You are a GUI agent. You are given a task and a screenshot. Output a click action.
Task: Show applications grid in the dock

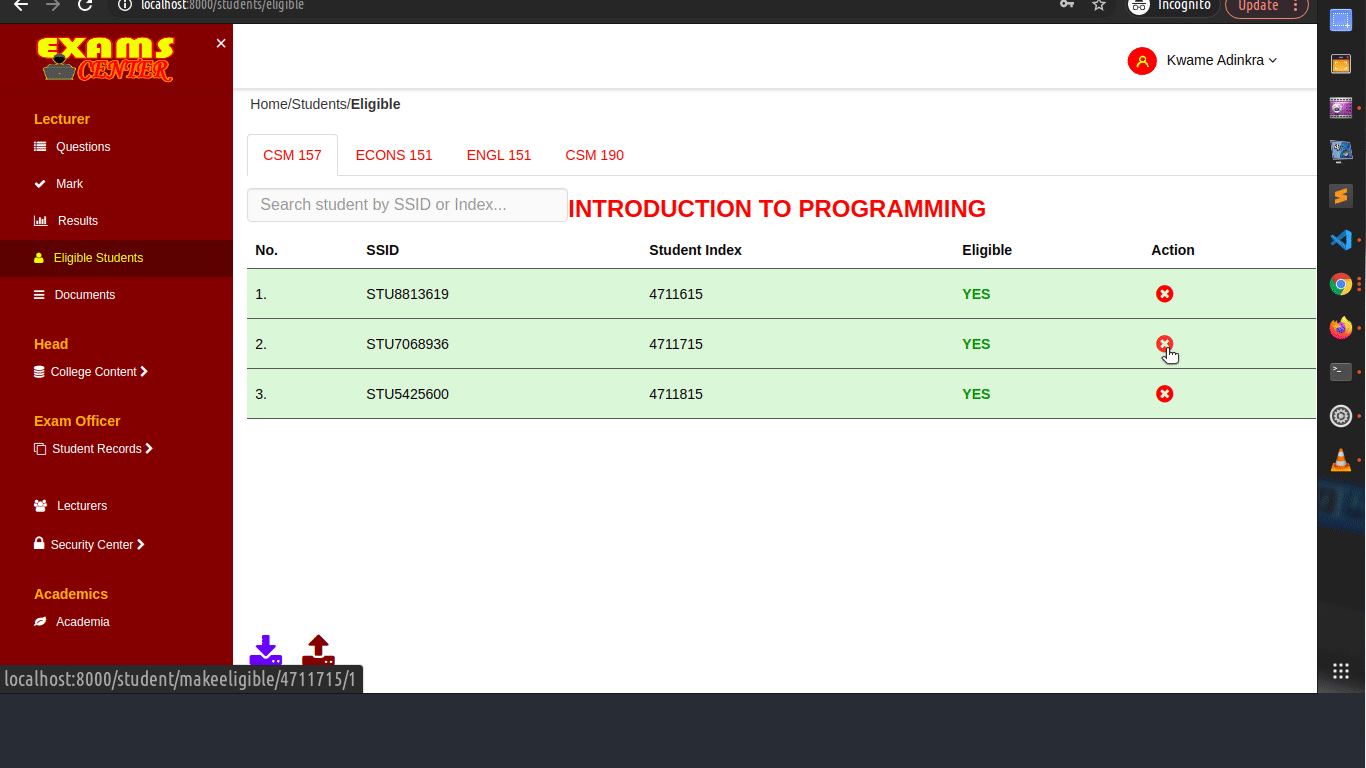[x=1341, y=671]
